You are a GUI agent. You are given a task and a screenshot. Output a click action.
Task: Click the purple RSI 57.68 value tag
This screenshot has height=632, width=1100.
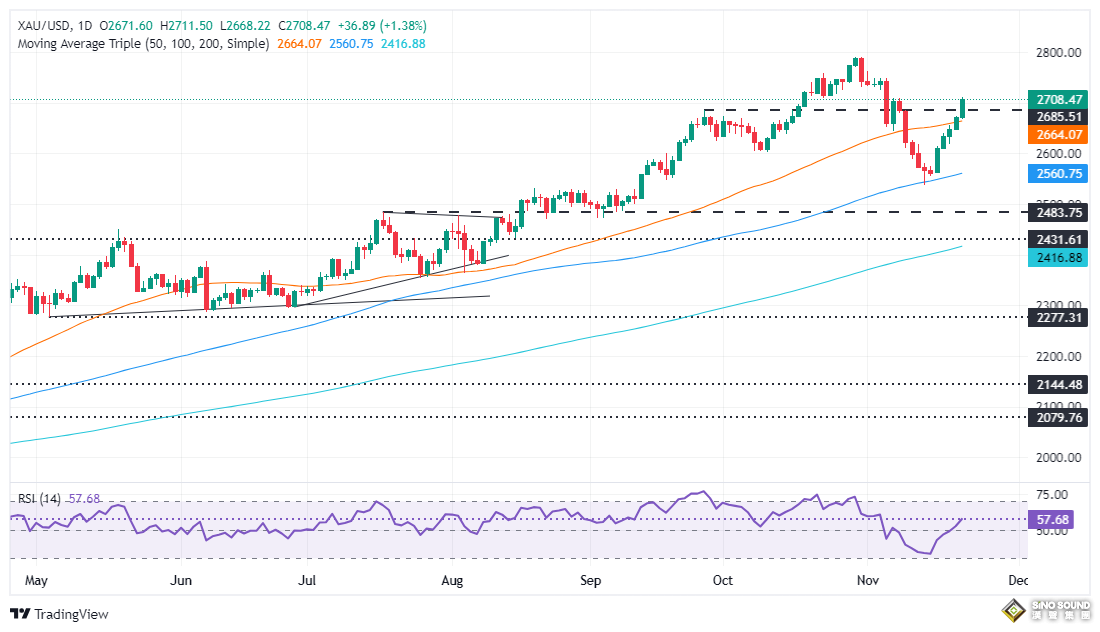point(1054,520)
